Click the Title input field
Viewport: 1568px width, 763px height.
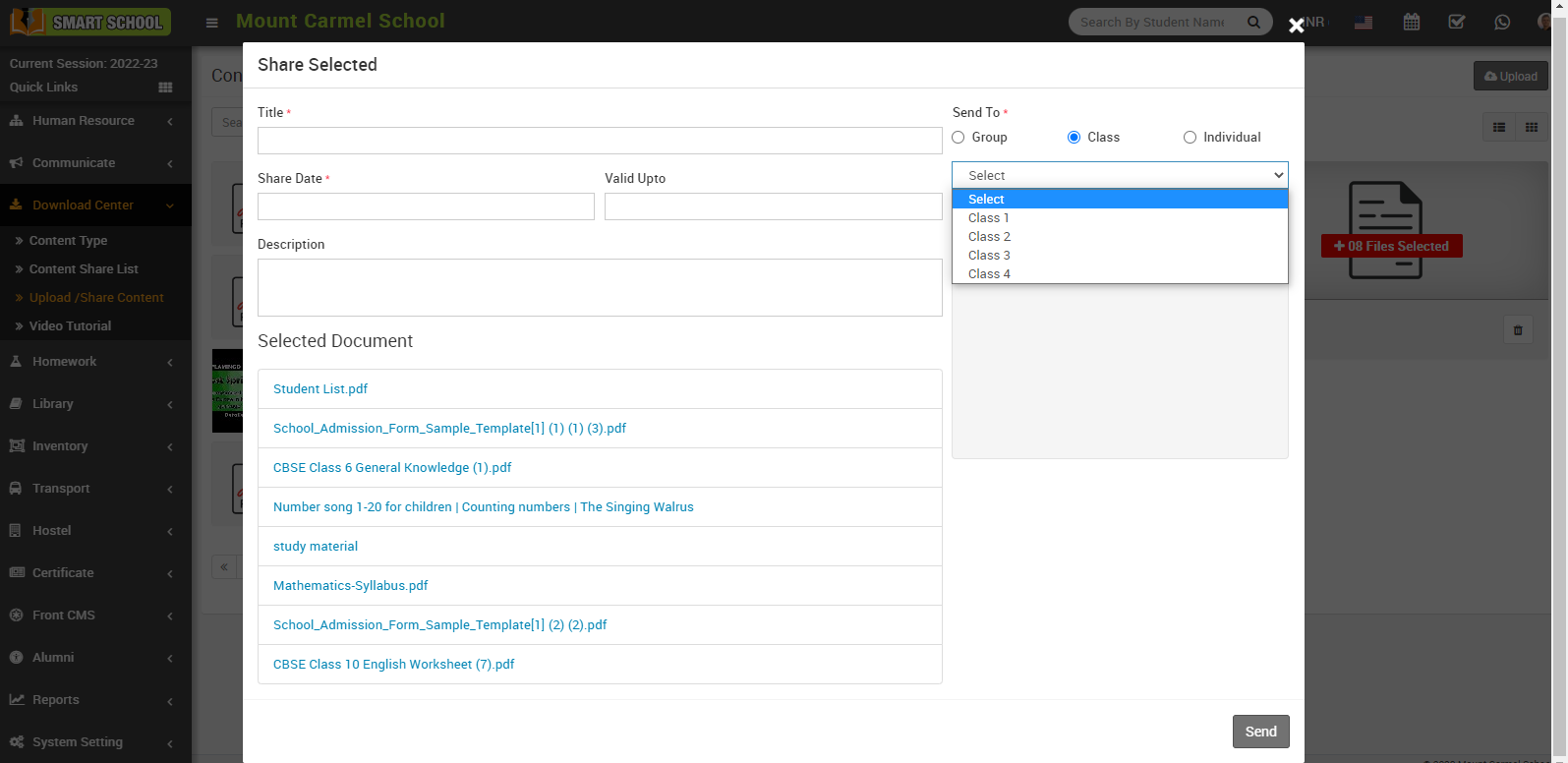599,141
